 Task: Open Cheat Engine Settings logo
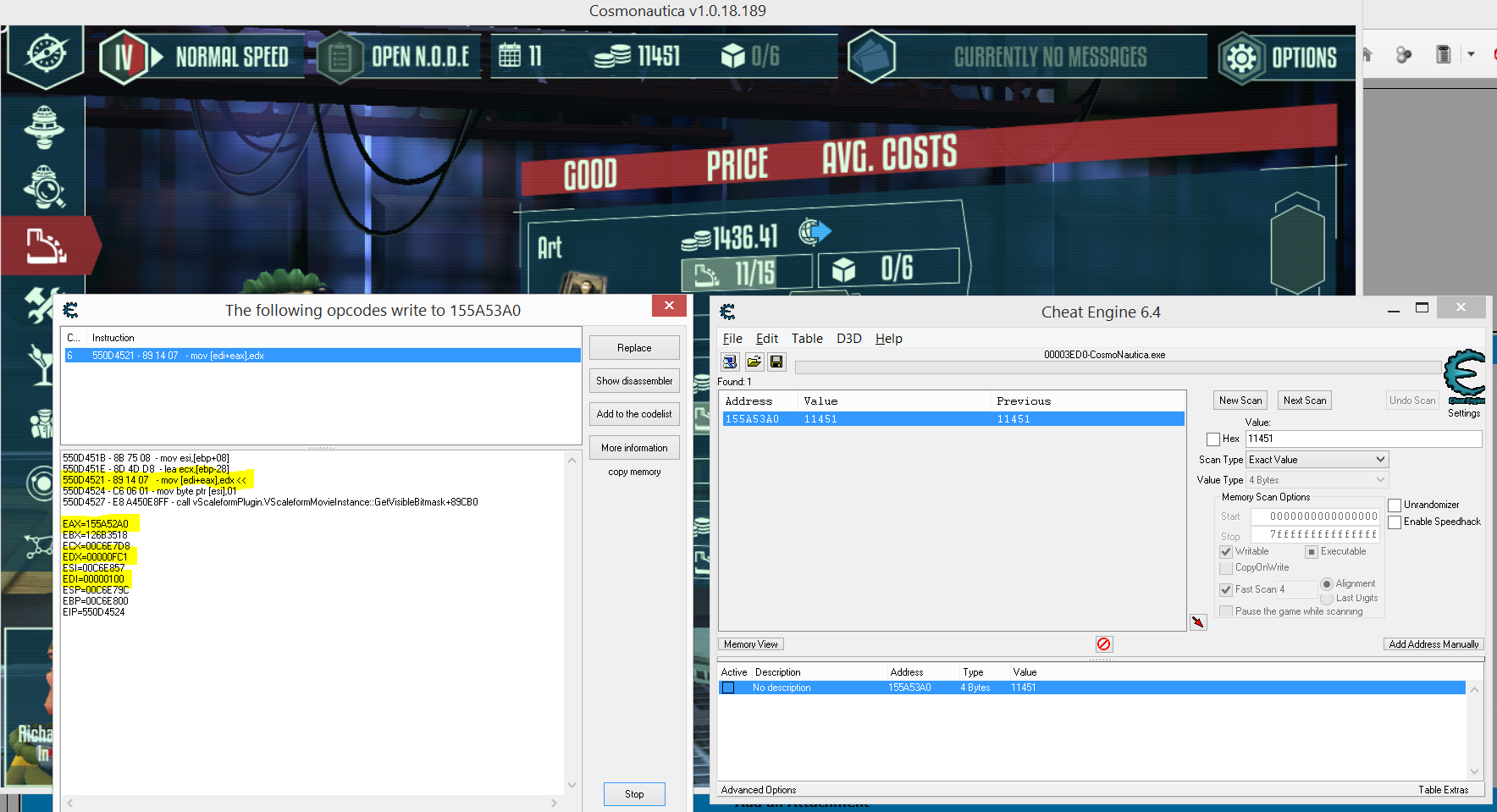(x=1464, y=378)
